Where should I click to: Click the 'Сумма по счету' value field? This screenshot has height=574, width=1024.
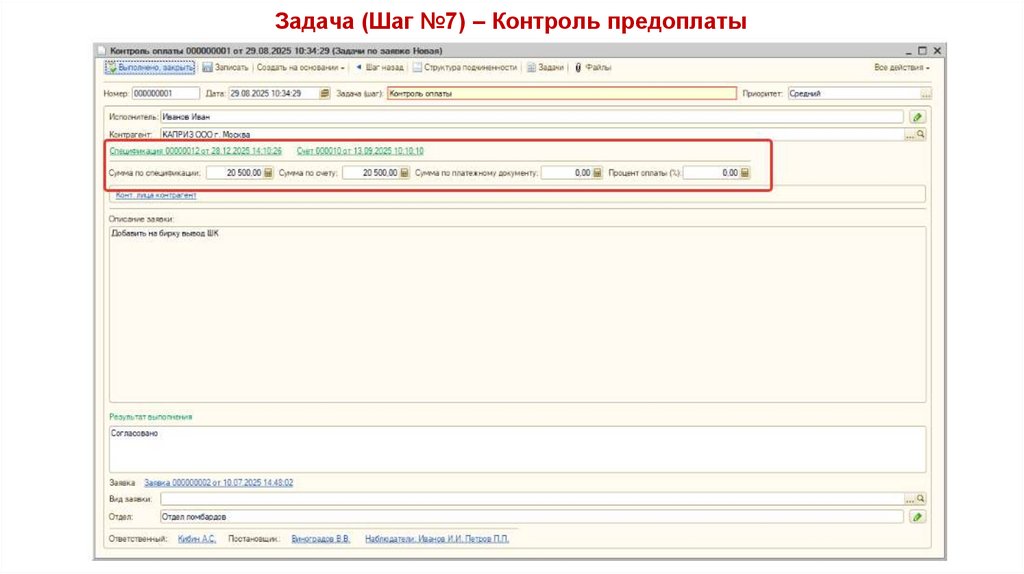370,173
